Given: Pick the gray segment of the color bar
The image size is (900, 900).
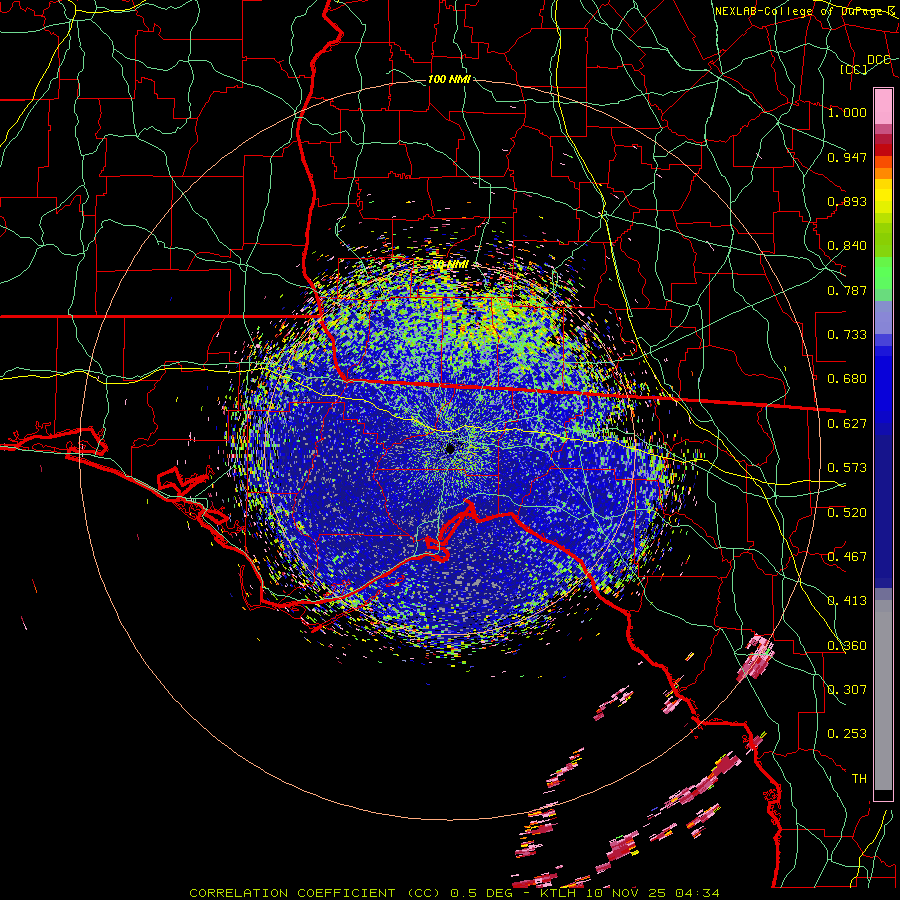Looking at the screenshot, I should click(883, 695).
